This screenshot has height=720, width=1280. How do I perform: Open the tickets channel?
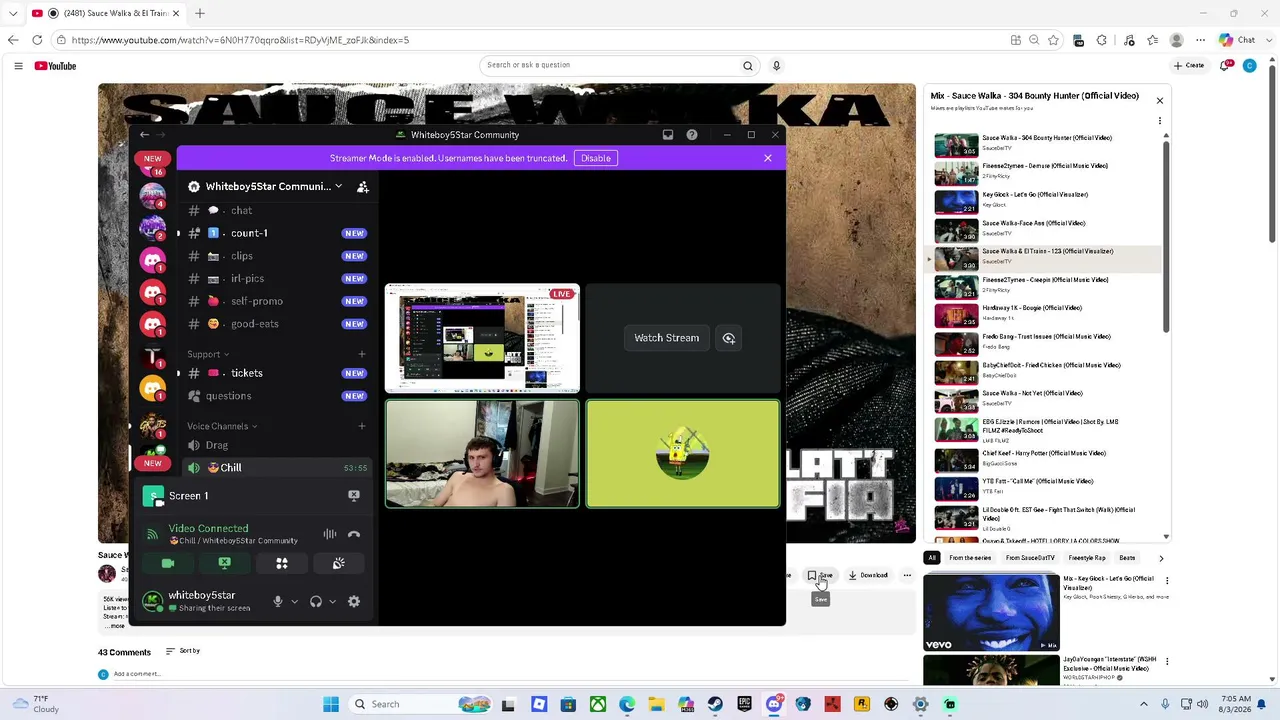coord(278,373)
